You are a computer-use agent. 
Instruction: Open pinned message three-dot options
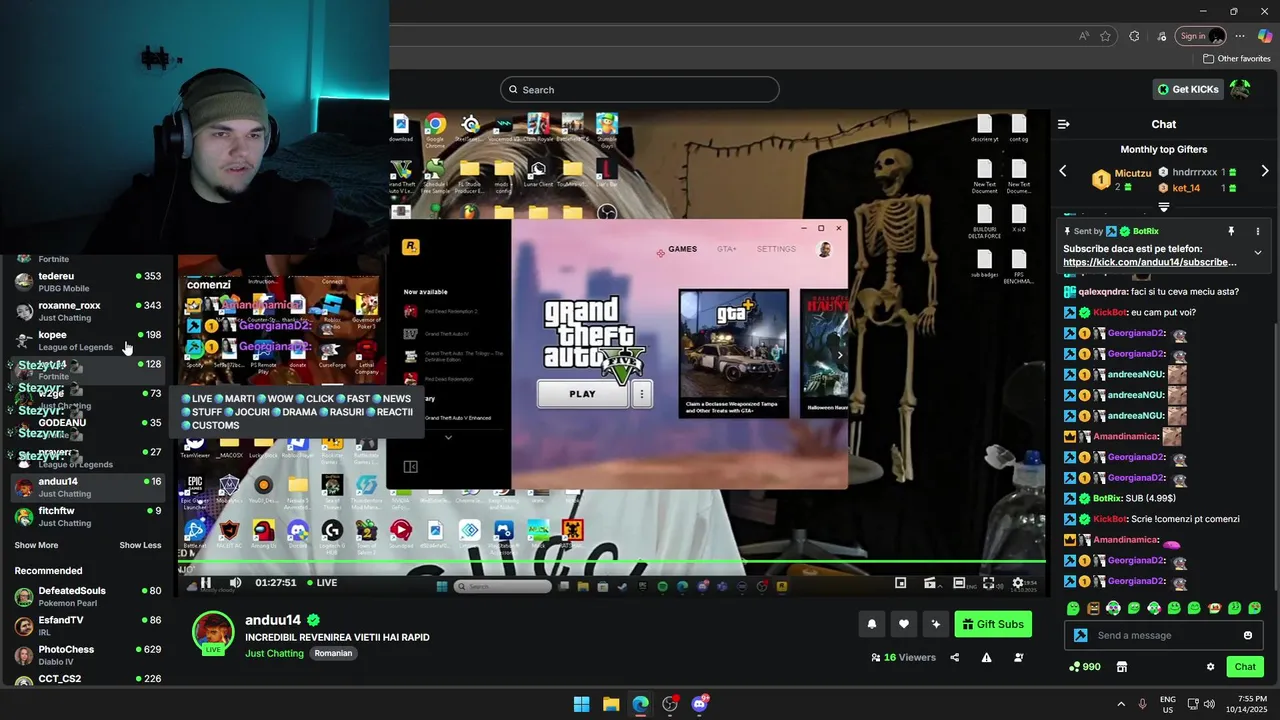coord(1257,231)
